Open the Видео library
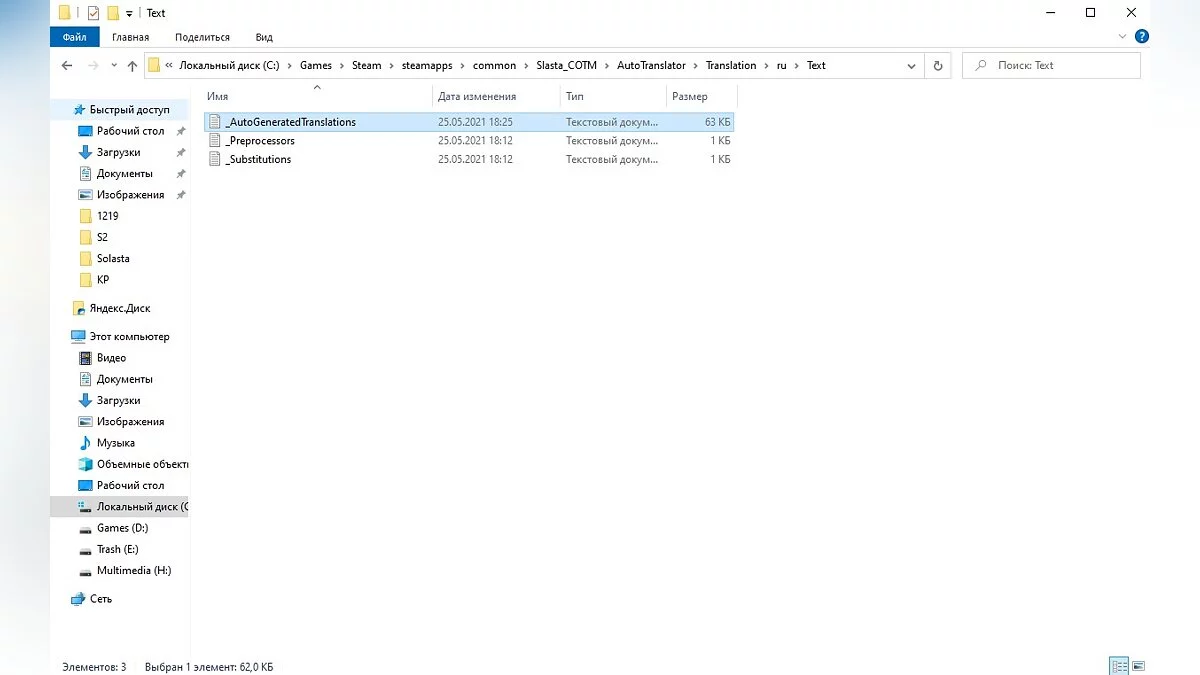The height and width of the screenshot is (675, 1200). pyautogui.click(x=111, y=358)
